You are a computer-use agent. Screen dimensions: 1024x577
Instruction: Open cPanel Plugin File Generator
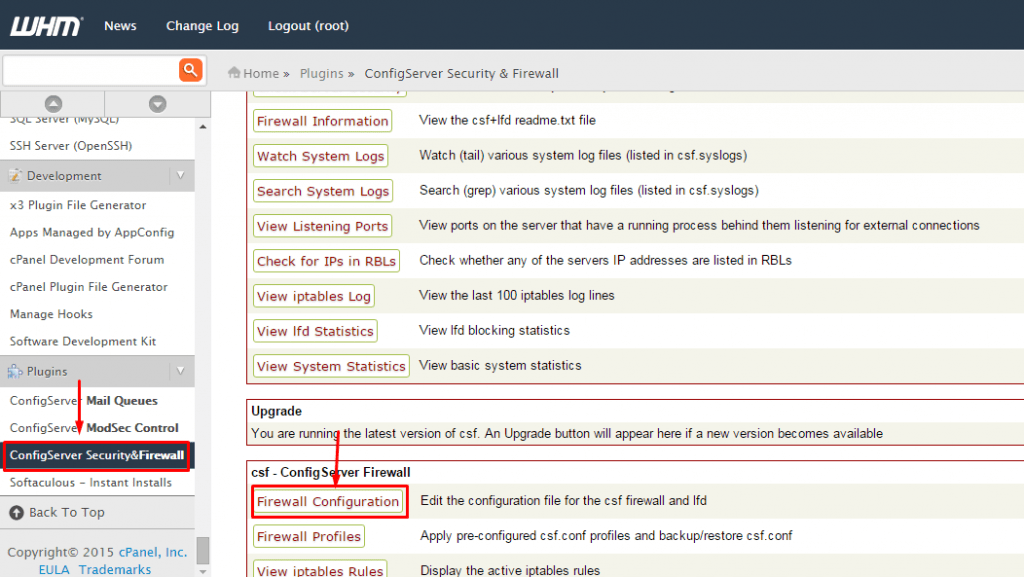point(88,287)
